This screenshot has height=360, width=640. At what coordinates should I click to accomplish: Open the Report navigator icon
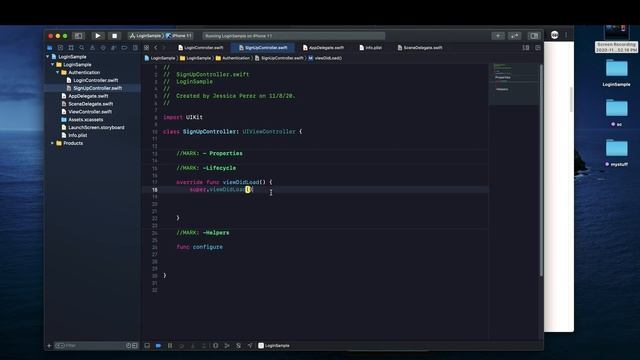[x=135, y=48]
